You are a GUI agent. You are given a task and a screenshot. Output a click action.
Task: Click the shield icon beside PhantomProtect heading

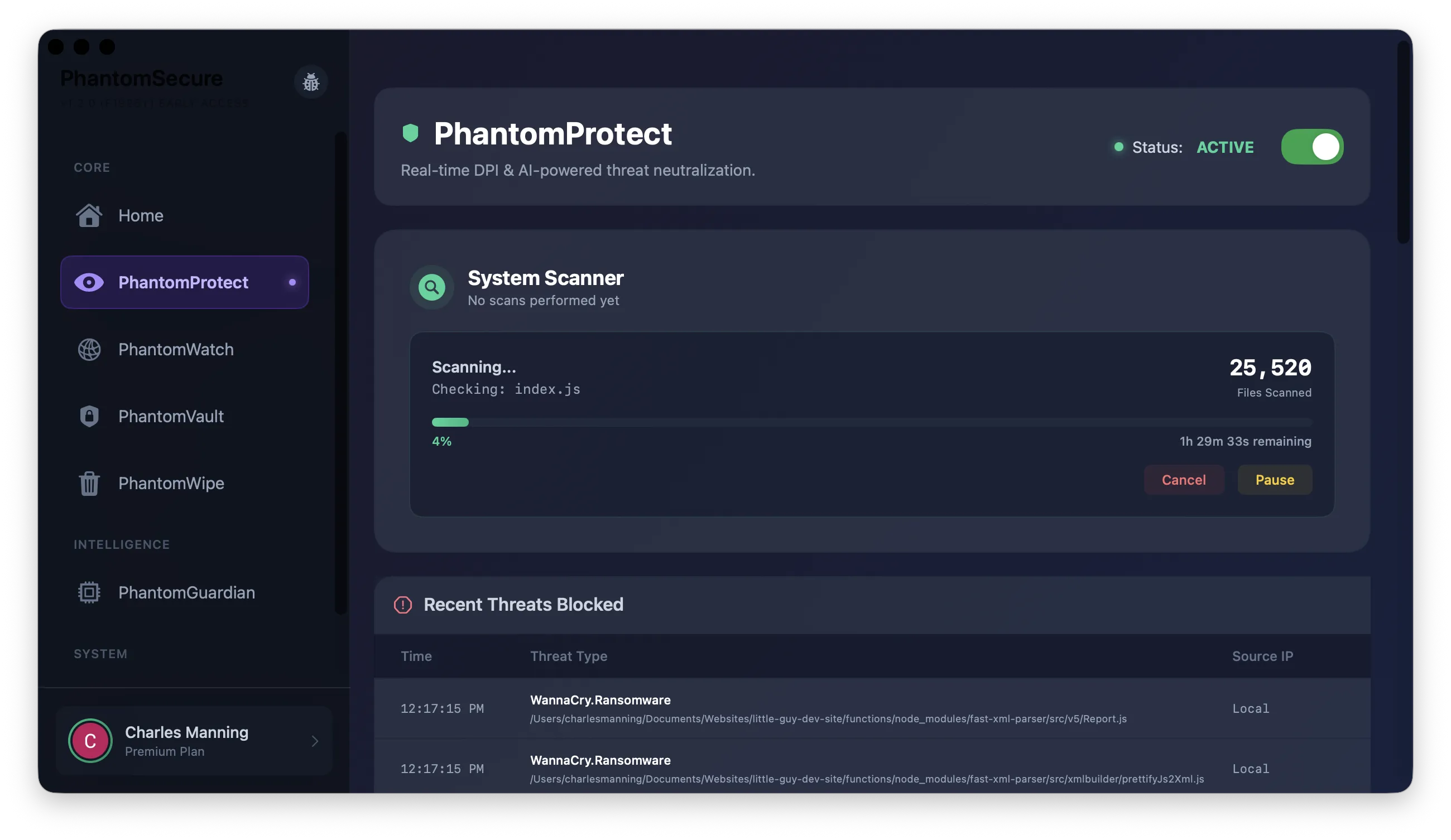click(410, 133)
